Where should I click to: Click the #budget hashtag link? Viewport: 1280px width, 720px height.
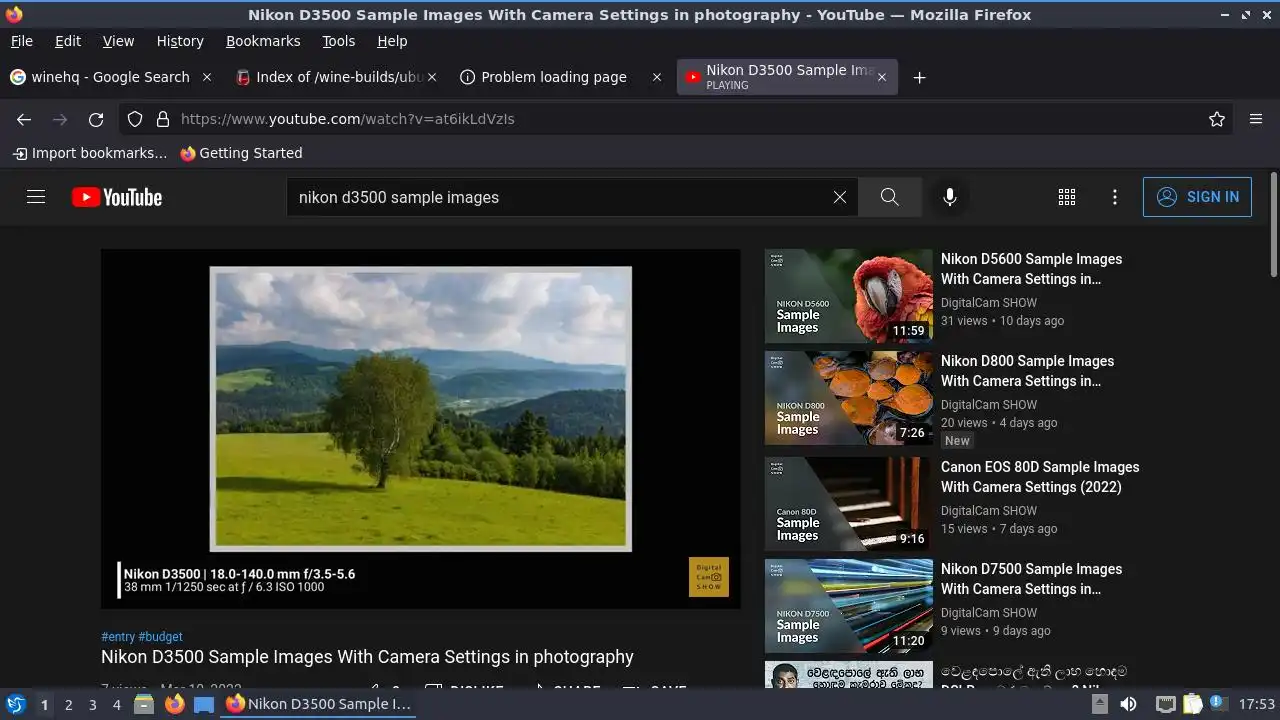tap(161, 637)
